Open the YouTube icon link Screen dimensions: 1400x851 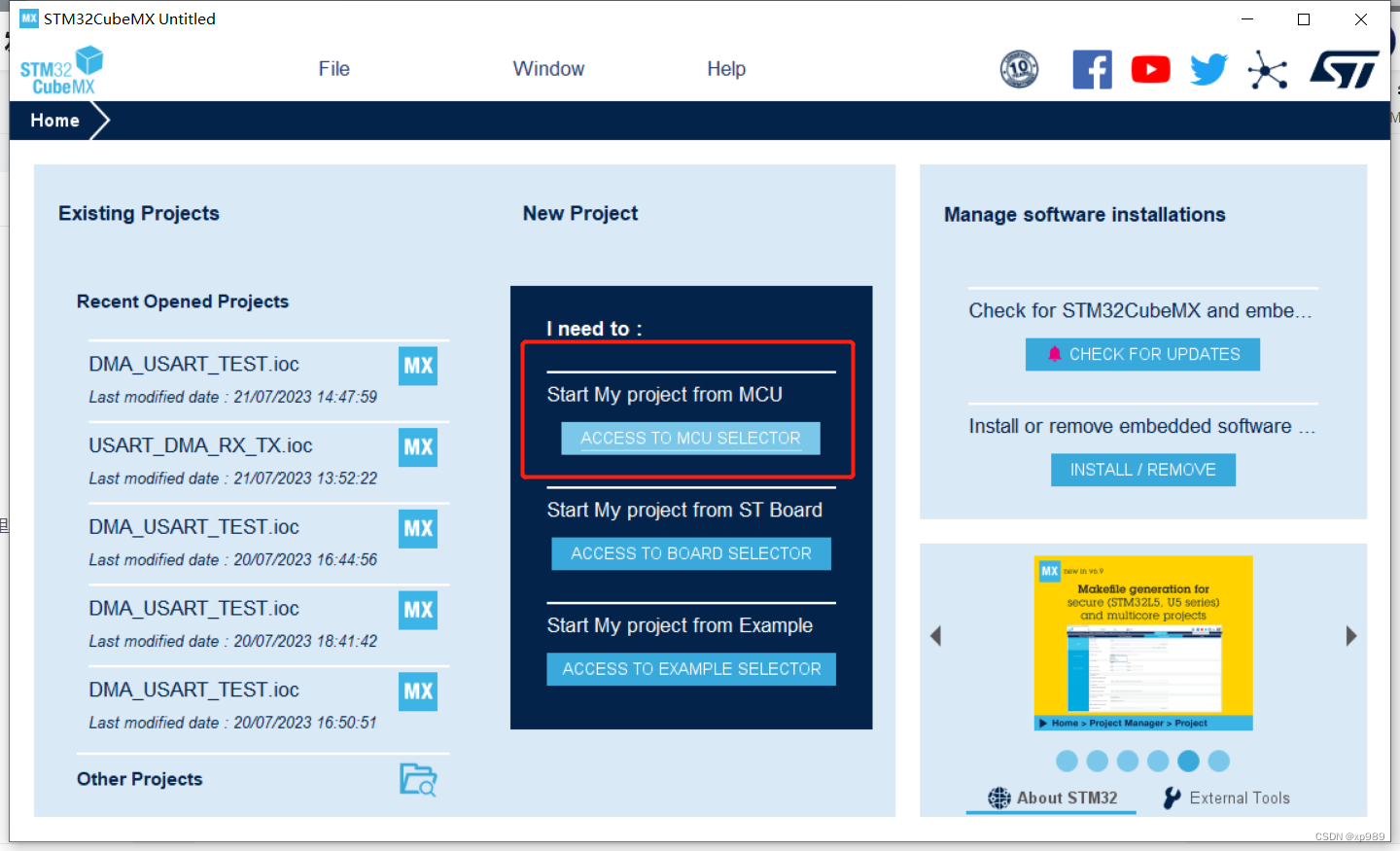[x=1150, y=69]
